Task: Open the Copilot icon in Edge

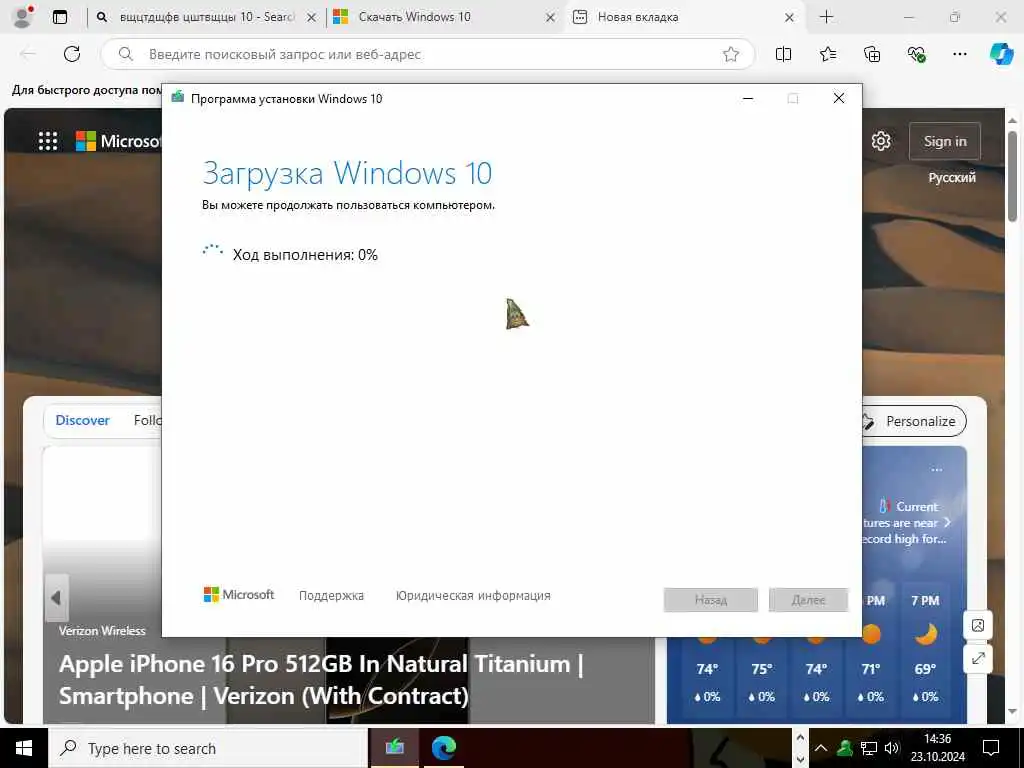Action: click(x=1000, y=54)
